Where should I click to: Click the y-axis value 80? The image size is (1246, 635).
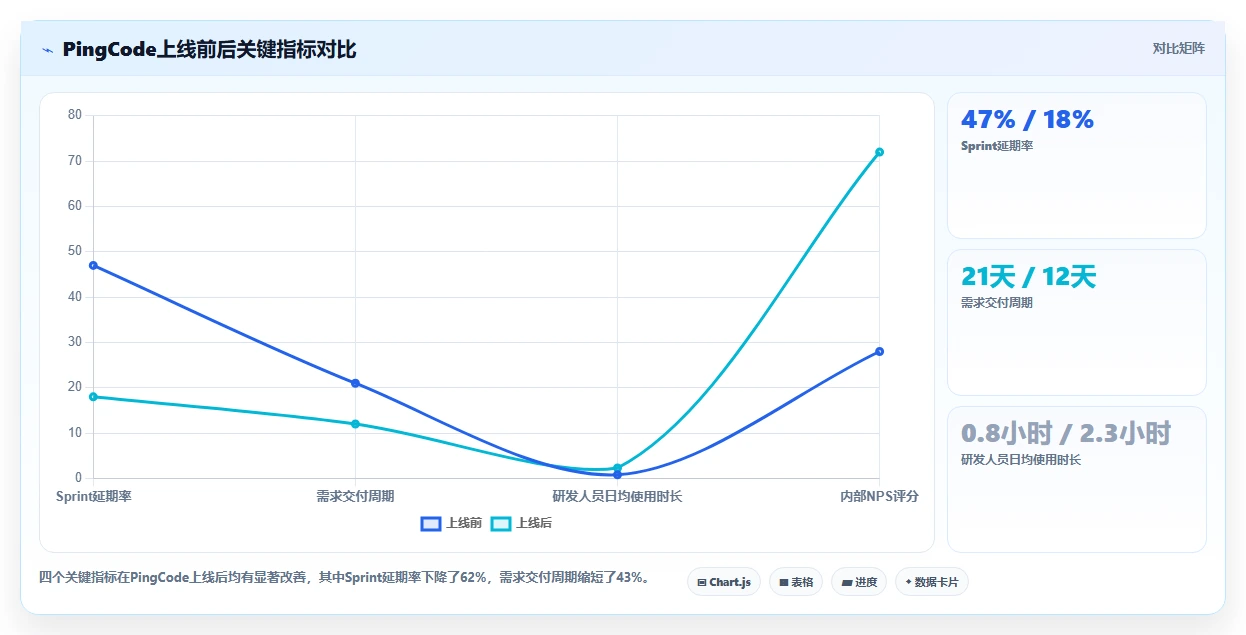tap(75, 115)
